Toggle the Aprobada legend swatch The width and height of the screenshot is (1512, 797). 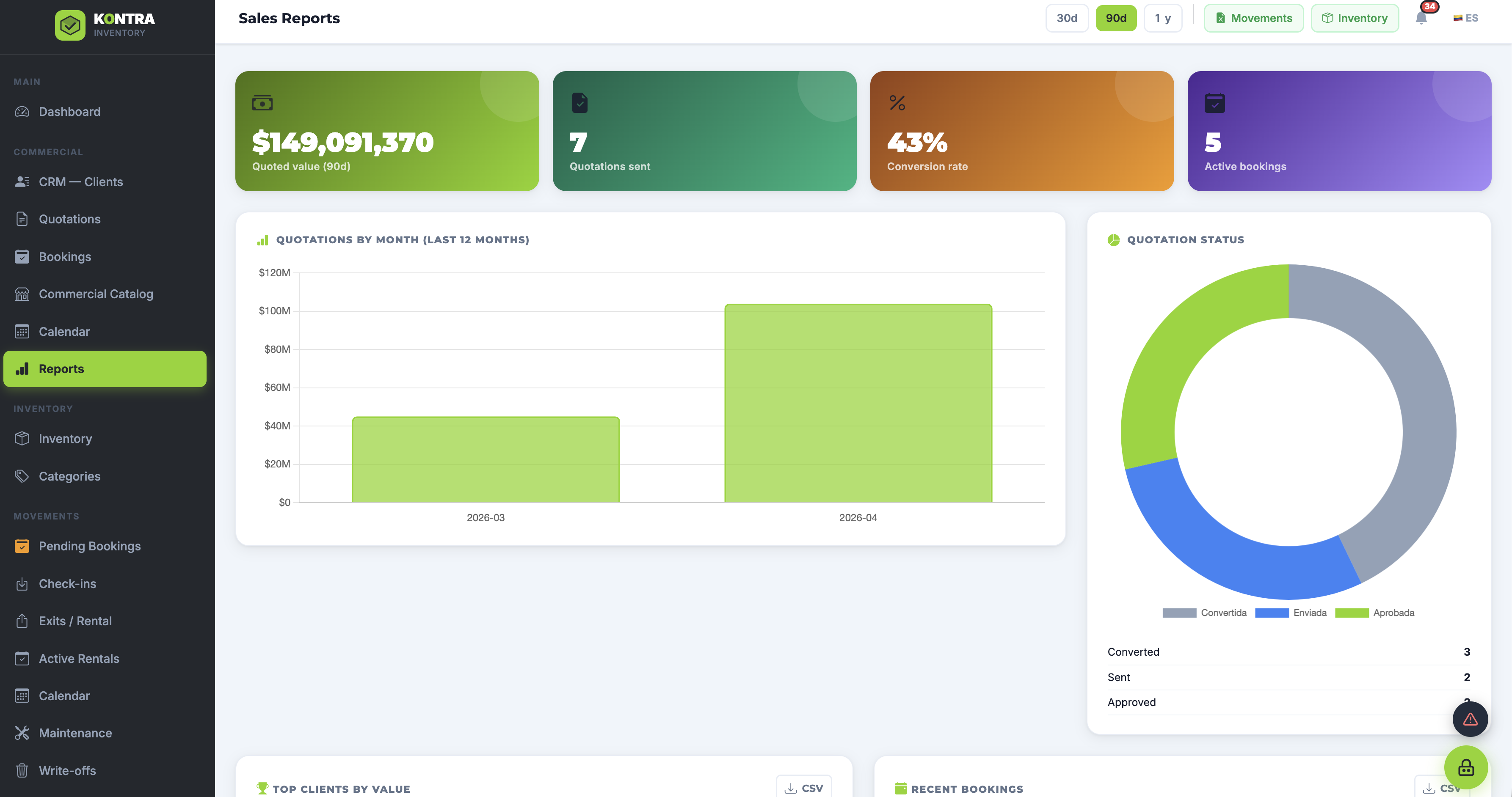[x=1352, y=613]
